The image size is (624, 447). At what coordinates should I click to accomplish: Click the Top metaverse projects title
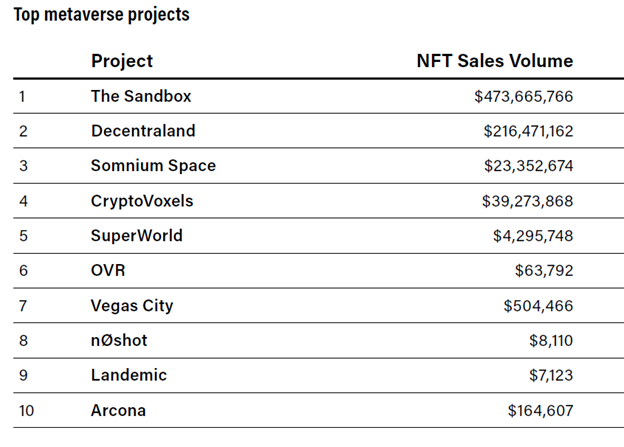(x=102, y=15)
